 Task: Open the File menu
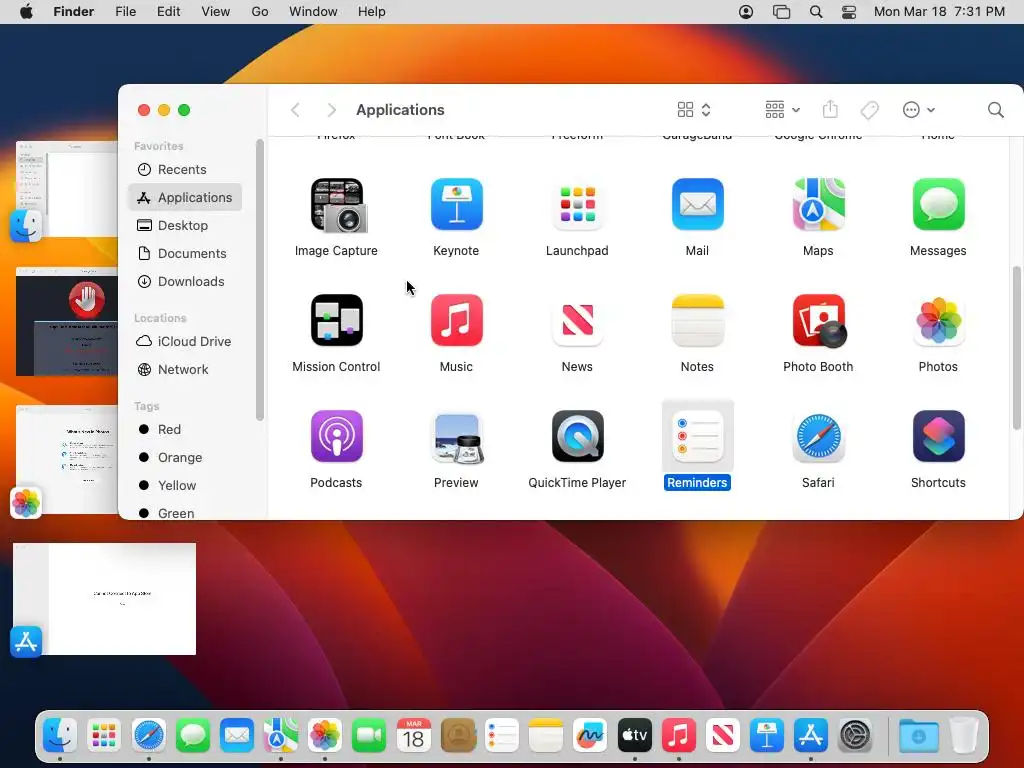(125, 12)
